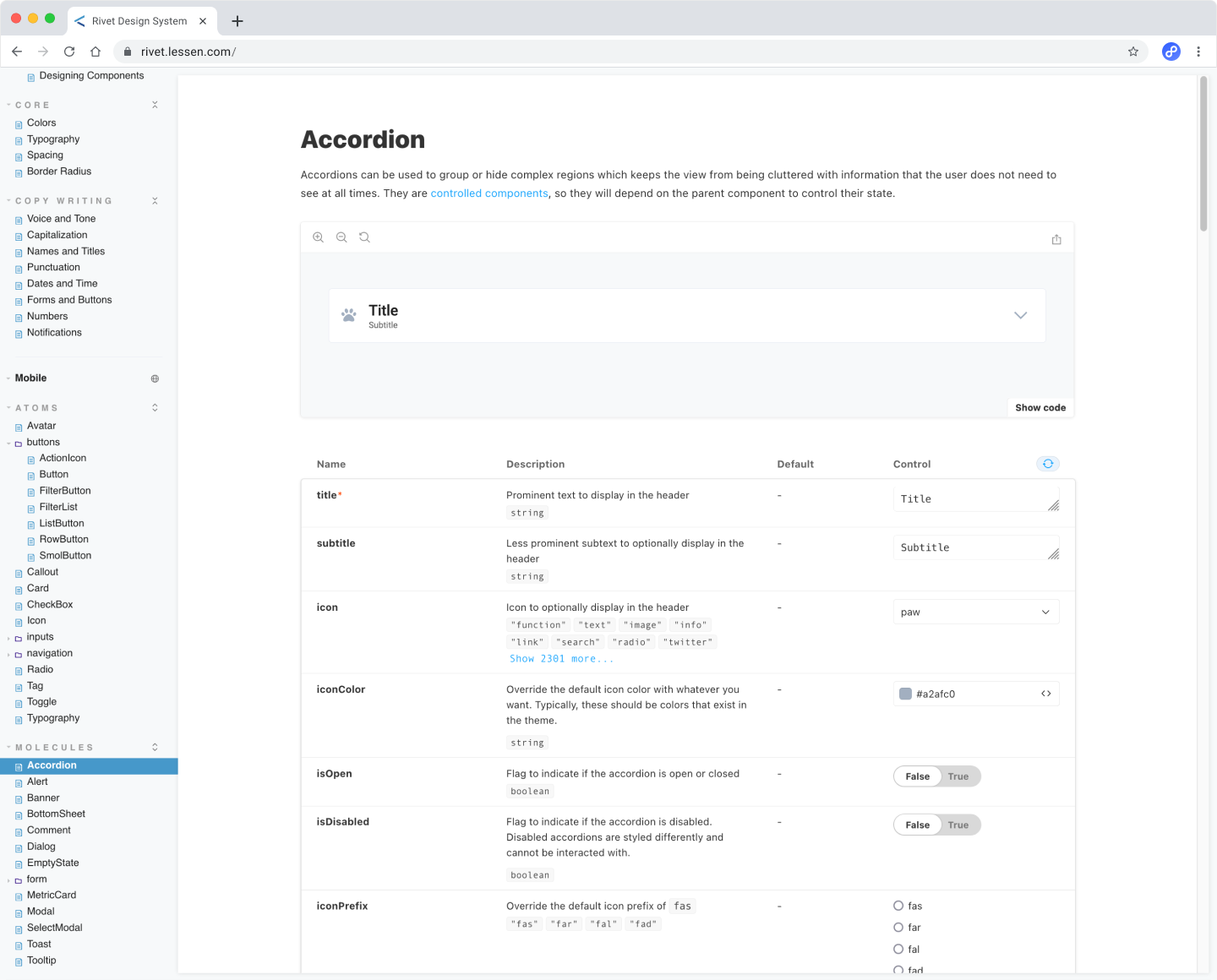Screen dimensions: 1217x980
Task: Expand the 'inputs' folder in the sidebar
Action: 40,637
